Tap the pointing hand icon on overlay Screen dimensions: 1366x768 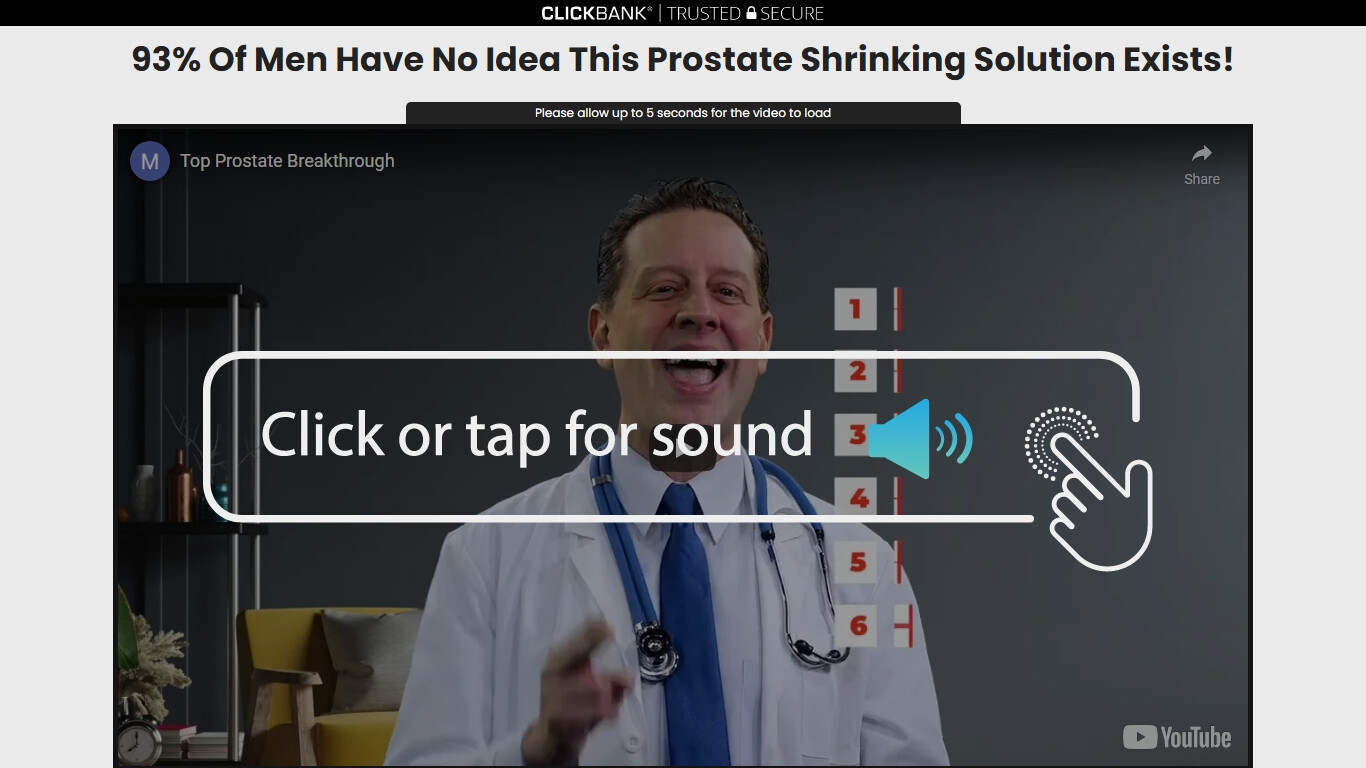(x=1089, y=488)
